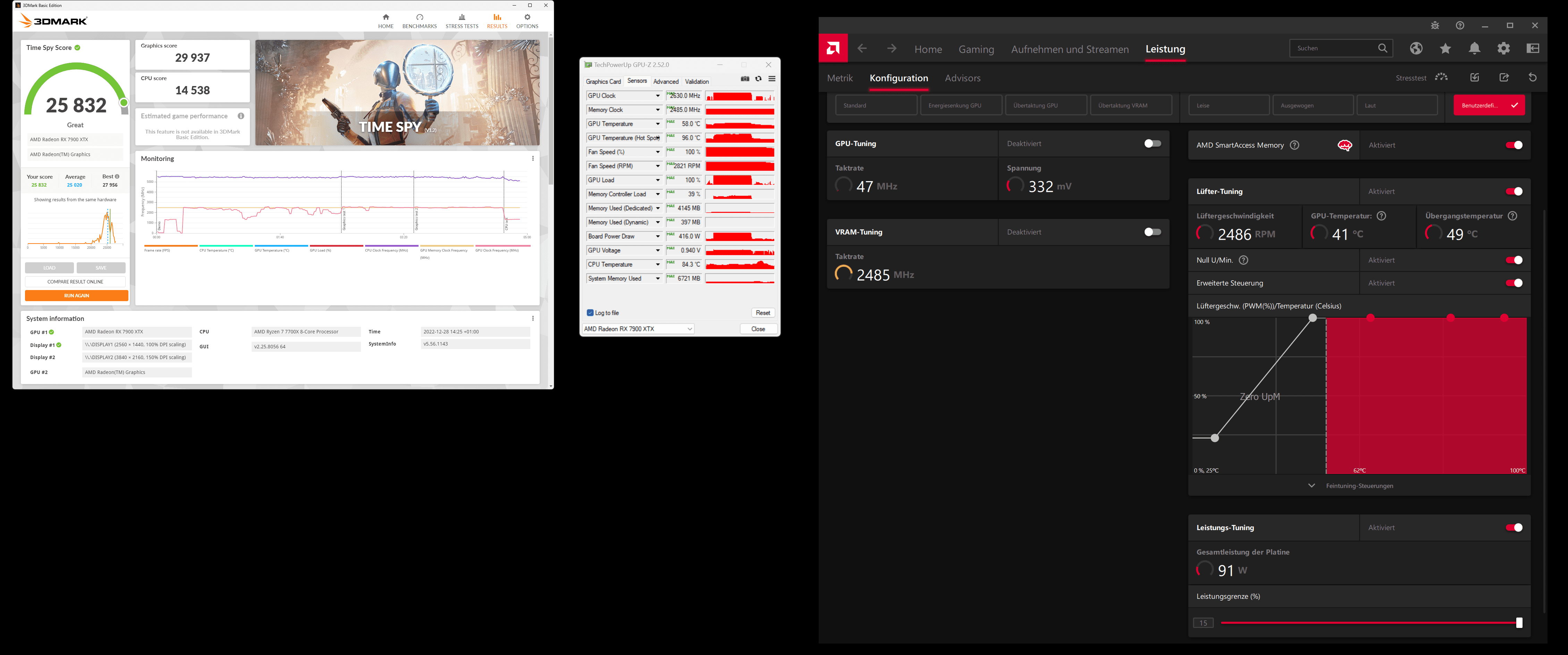Go forward with Adrenalin forward arrow
This screenshot has height=655, width=1568.
[891, 49]
